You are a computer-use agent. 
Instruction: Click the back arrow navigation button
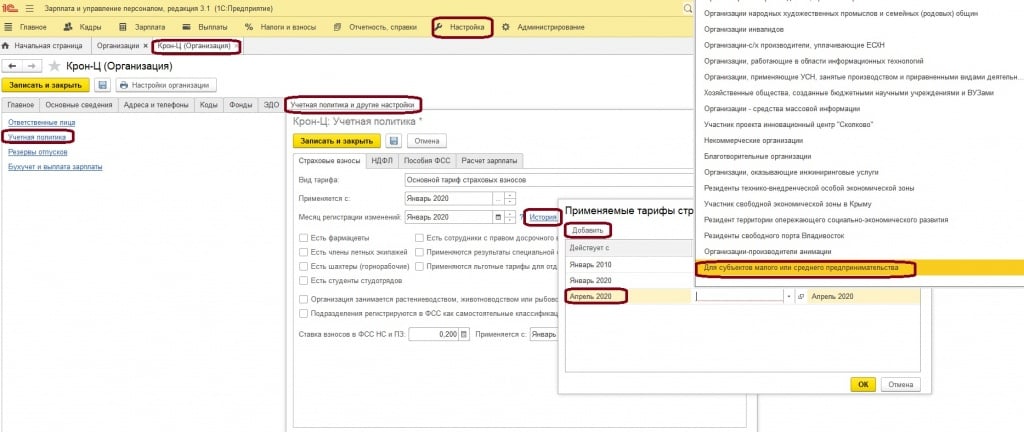click(14, 66)
